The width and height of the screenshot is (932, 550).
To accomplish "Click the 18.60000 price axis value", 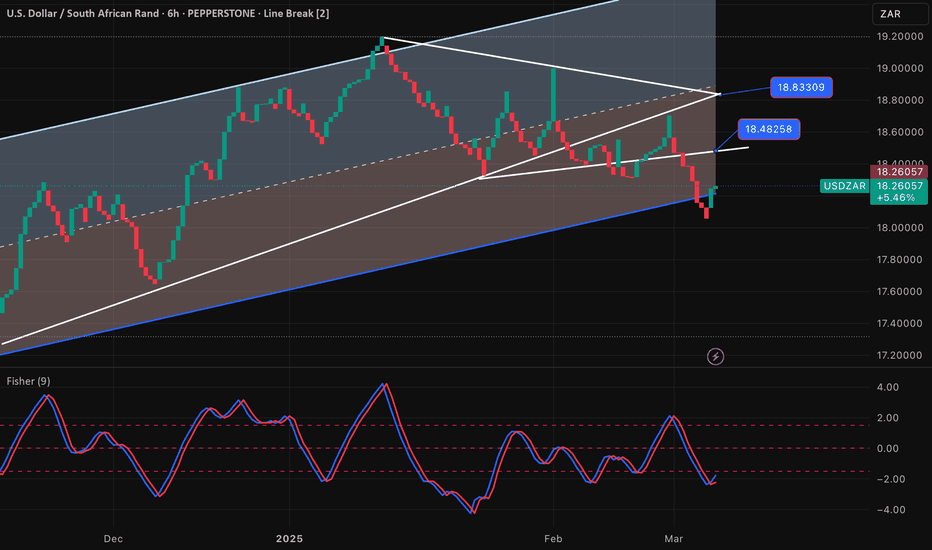I will tap(899, 132).
